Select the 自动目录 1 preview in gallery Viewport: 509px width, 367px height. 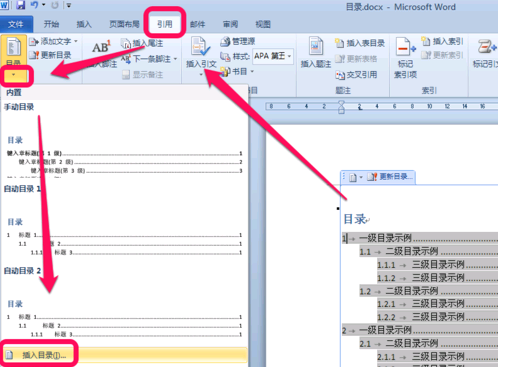[x=124, y=223]
